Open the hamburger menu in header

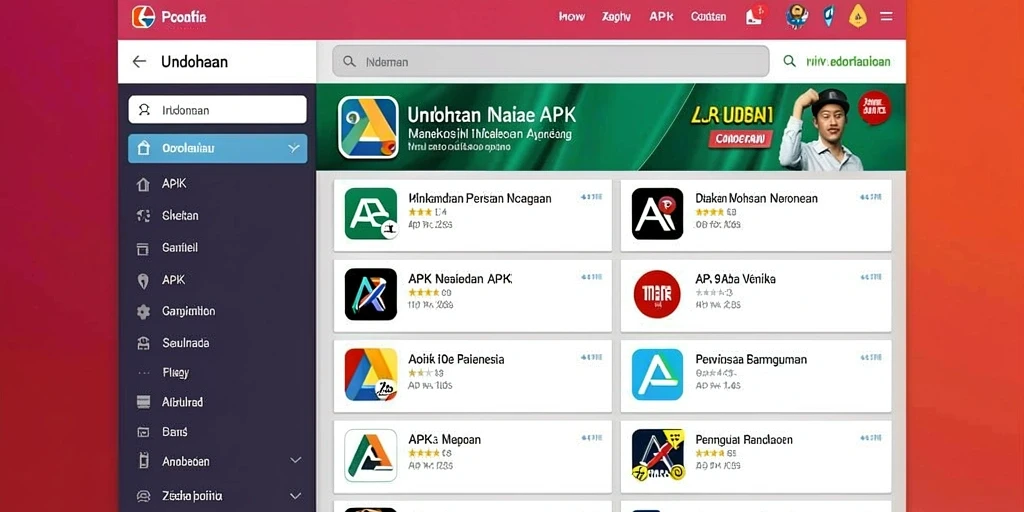[887, 16]
